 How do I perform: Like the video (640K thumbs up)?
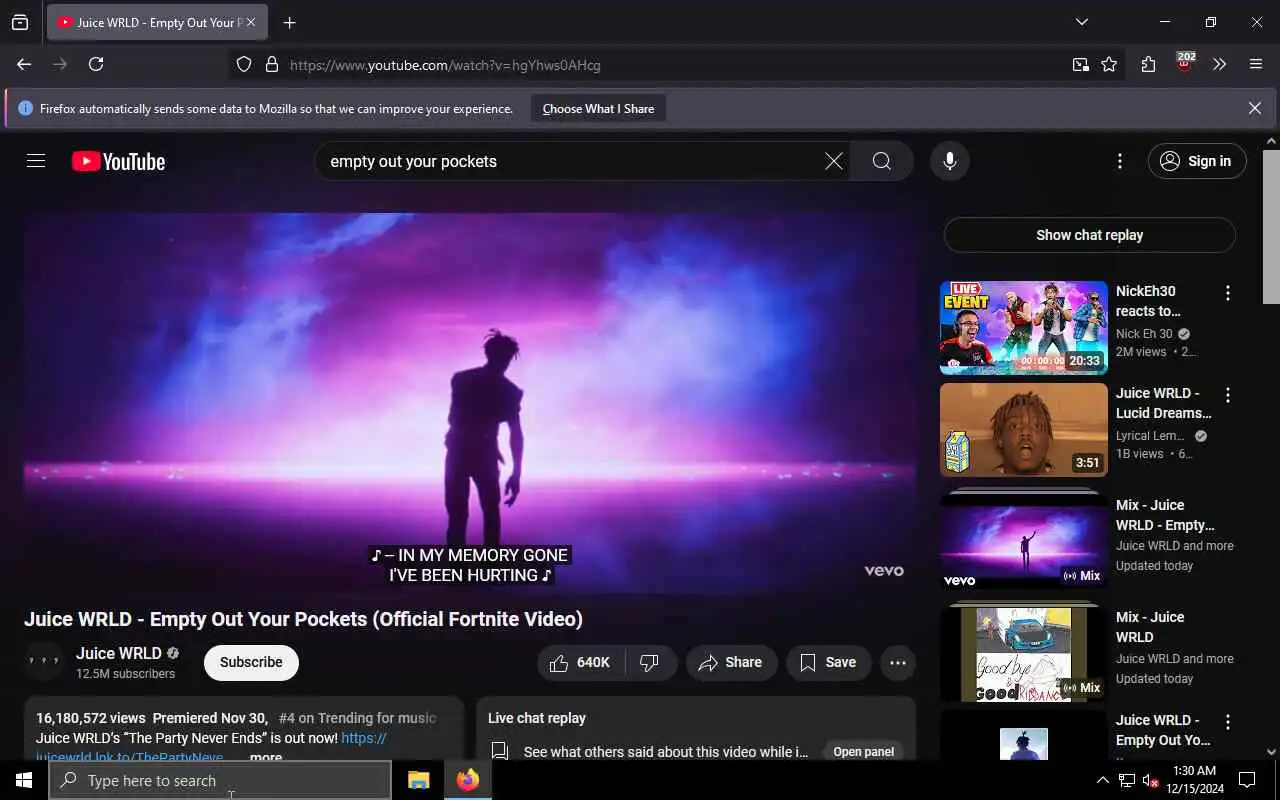click(x=581, y=662)
